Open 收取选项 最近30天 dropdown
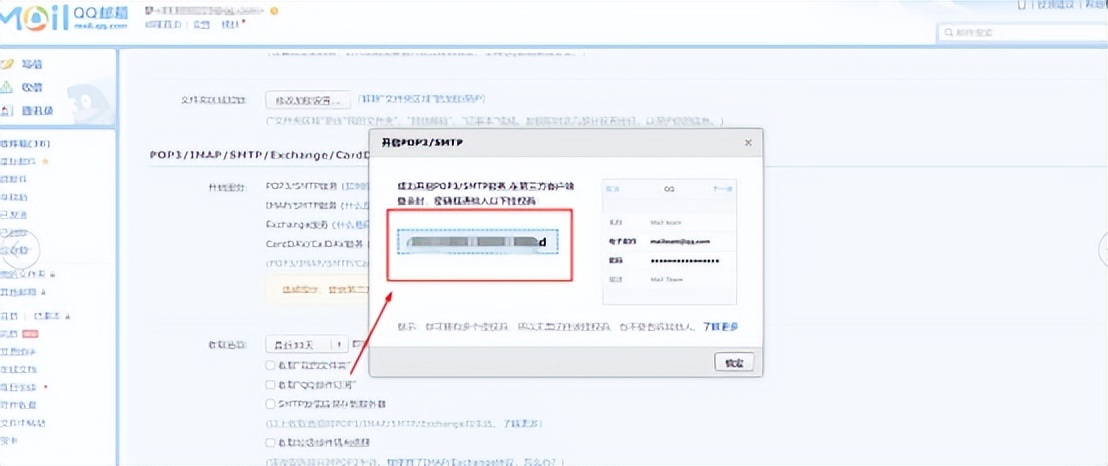 [307, 344]
